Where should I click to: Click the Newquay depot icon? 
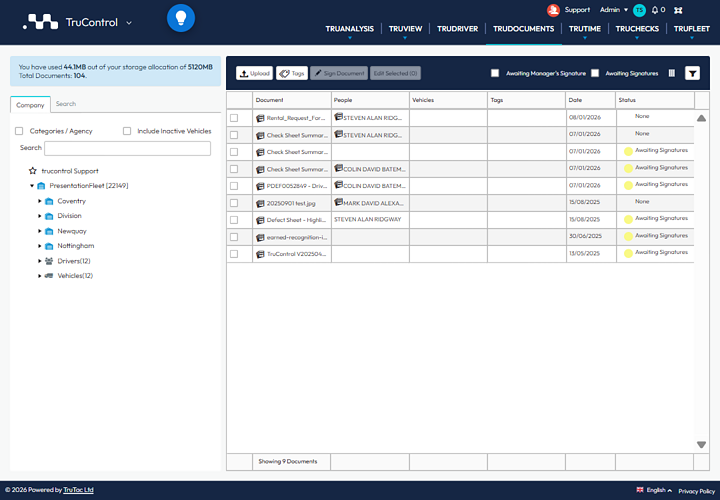tap(49, 231)
